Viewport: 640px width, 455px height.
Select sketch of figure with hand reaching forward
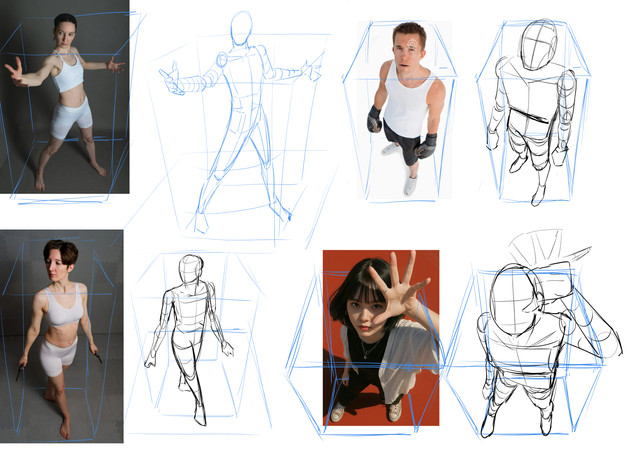(x=549, y=334)
